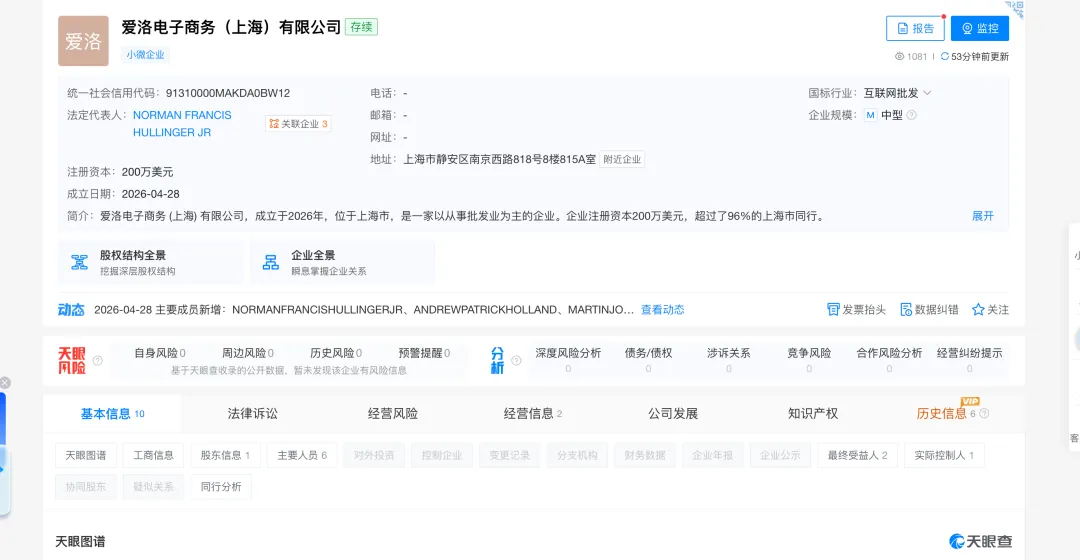
Task: Select 实际控制人 1 sub-tab
Action: click(944, 455)
